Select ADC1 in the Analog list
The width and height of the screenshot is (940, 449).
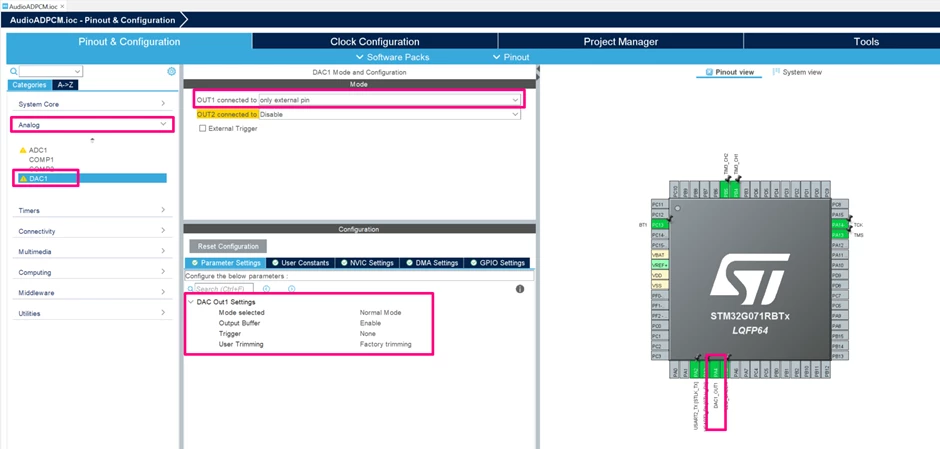(x=38, y=150)
